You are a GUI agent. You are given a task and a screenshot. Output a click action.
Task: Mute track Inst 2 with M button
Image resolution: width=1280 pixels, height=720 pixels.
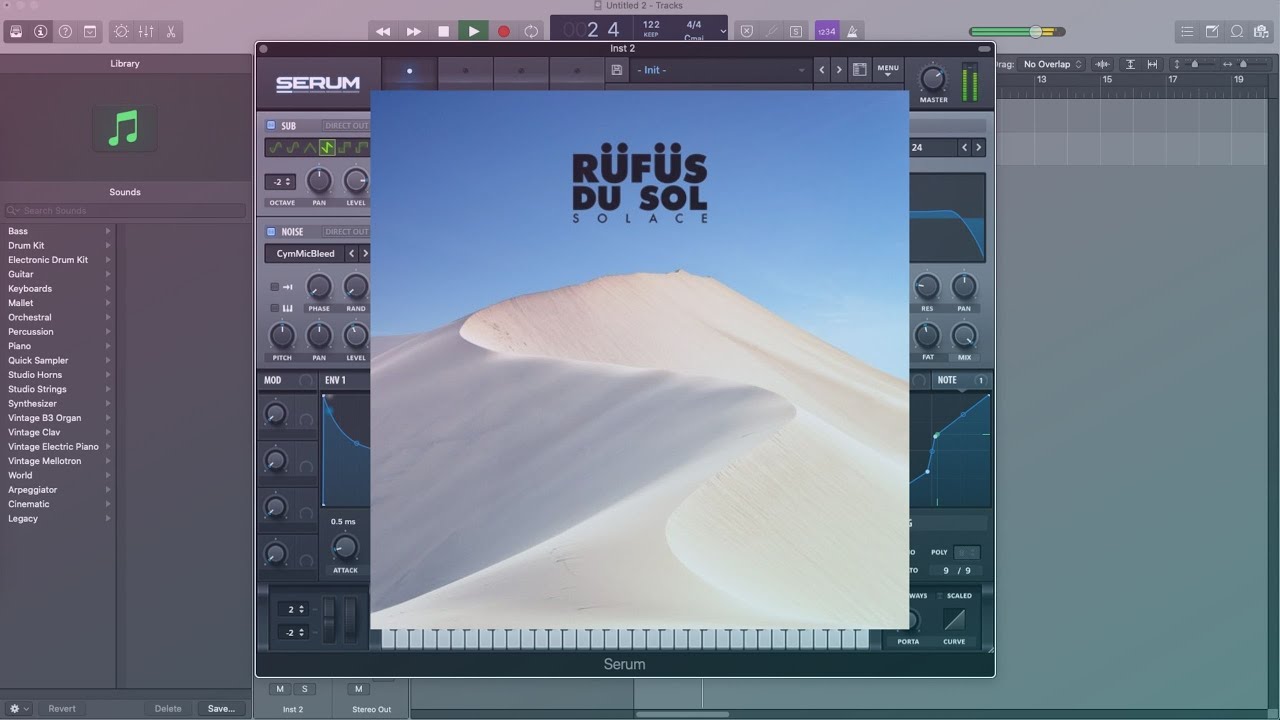tap(280, 689)
